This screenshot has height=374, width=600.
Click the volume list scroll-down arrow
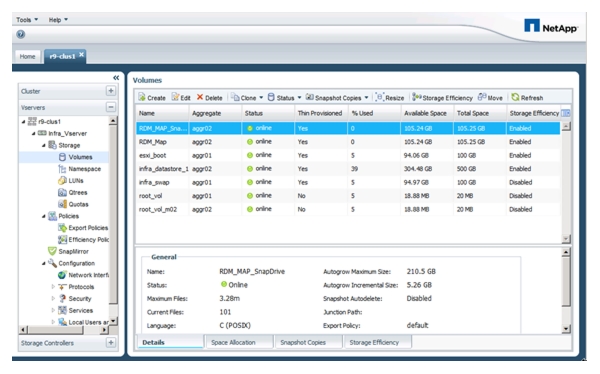pos(566,239)
